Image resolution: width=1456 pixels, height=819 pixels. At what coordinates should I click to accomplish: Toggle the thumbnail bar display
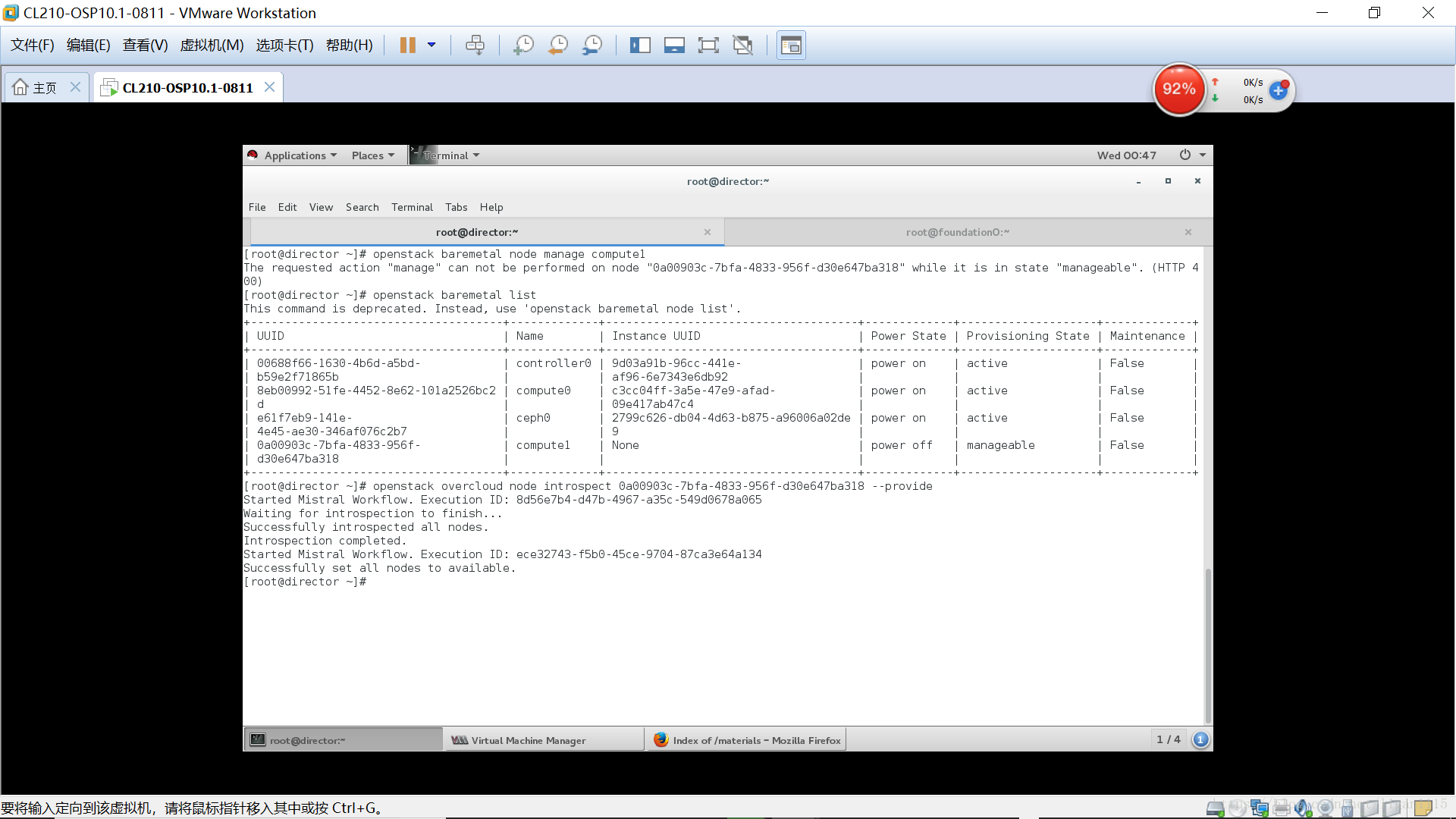(674, 45)
